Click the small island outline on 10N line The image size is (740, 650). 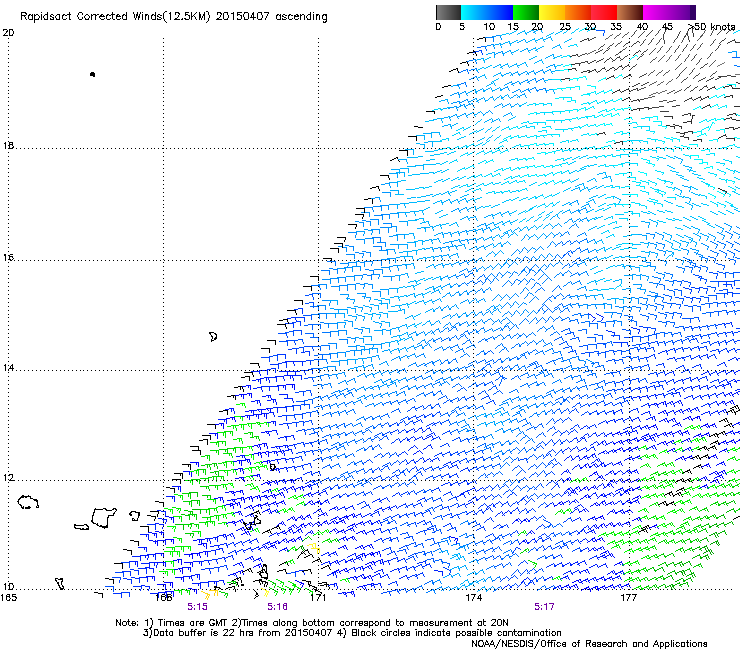(59, 583)
